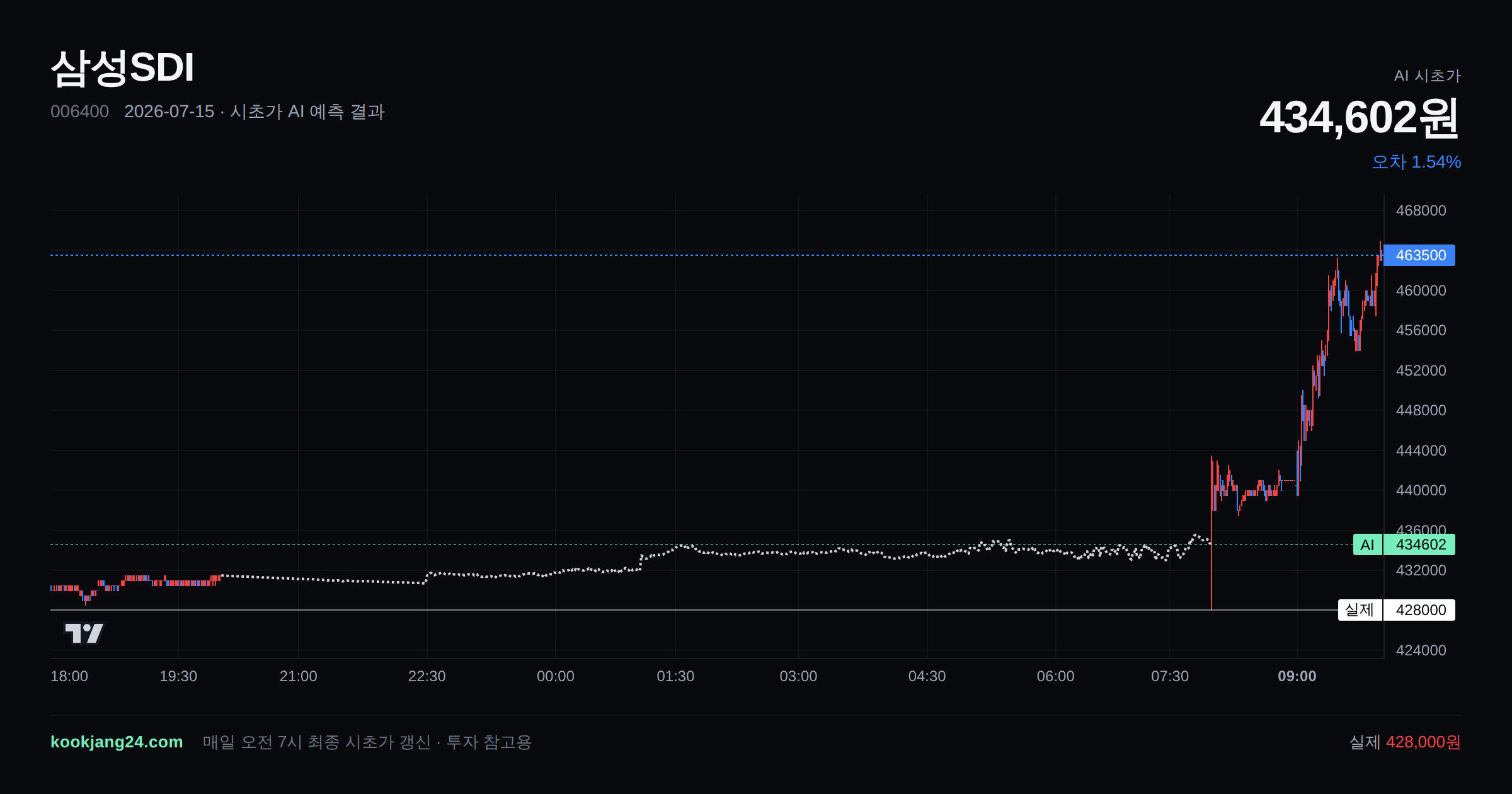Click the 444000 price axis label
The height and width of the screenshot is (794, 1512).
[x=1421, y=451]
